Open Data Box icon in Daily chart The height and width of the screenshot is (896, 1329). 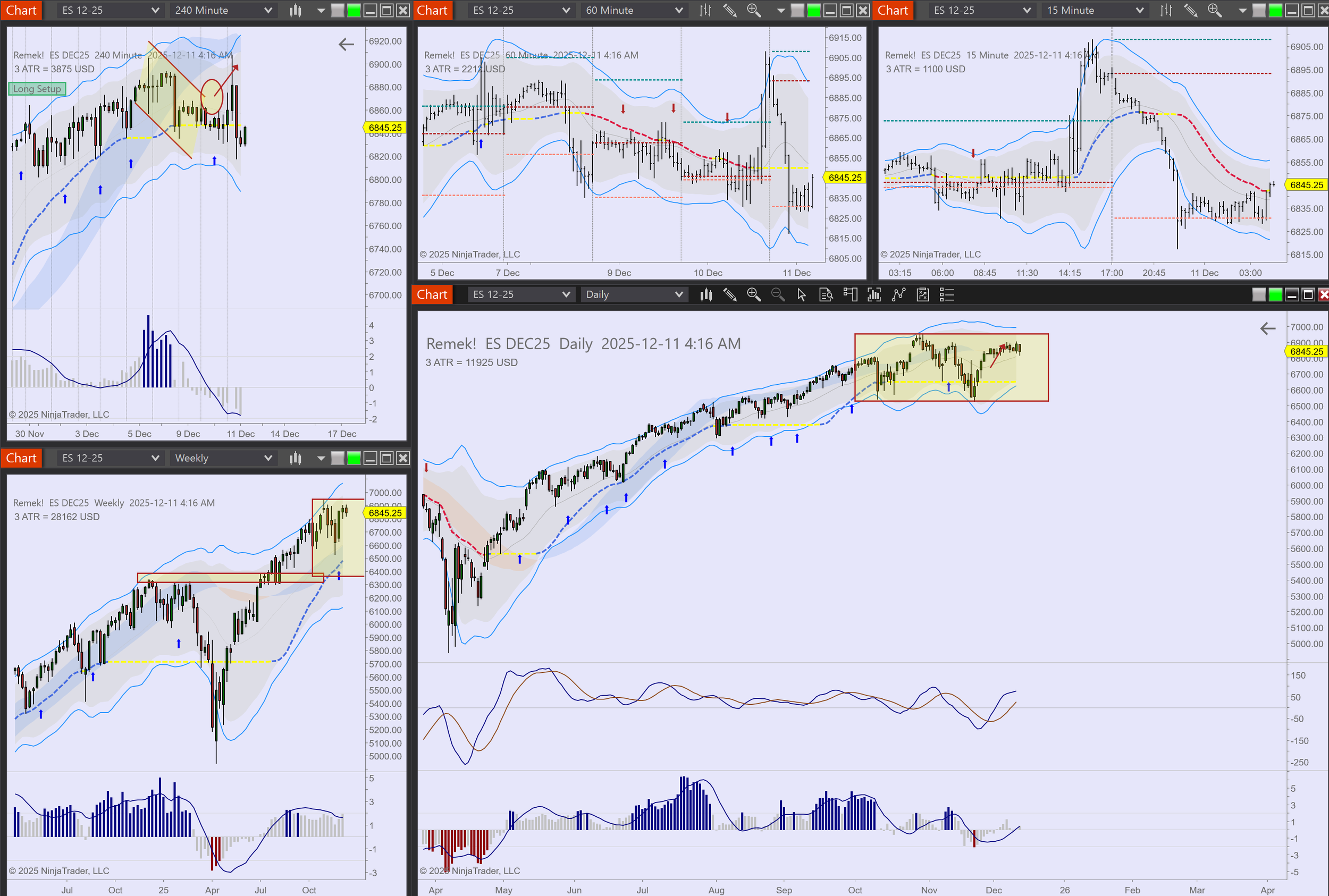(x=826, y=294)
